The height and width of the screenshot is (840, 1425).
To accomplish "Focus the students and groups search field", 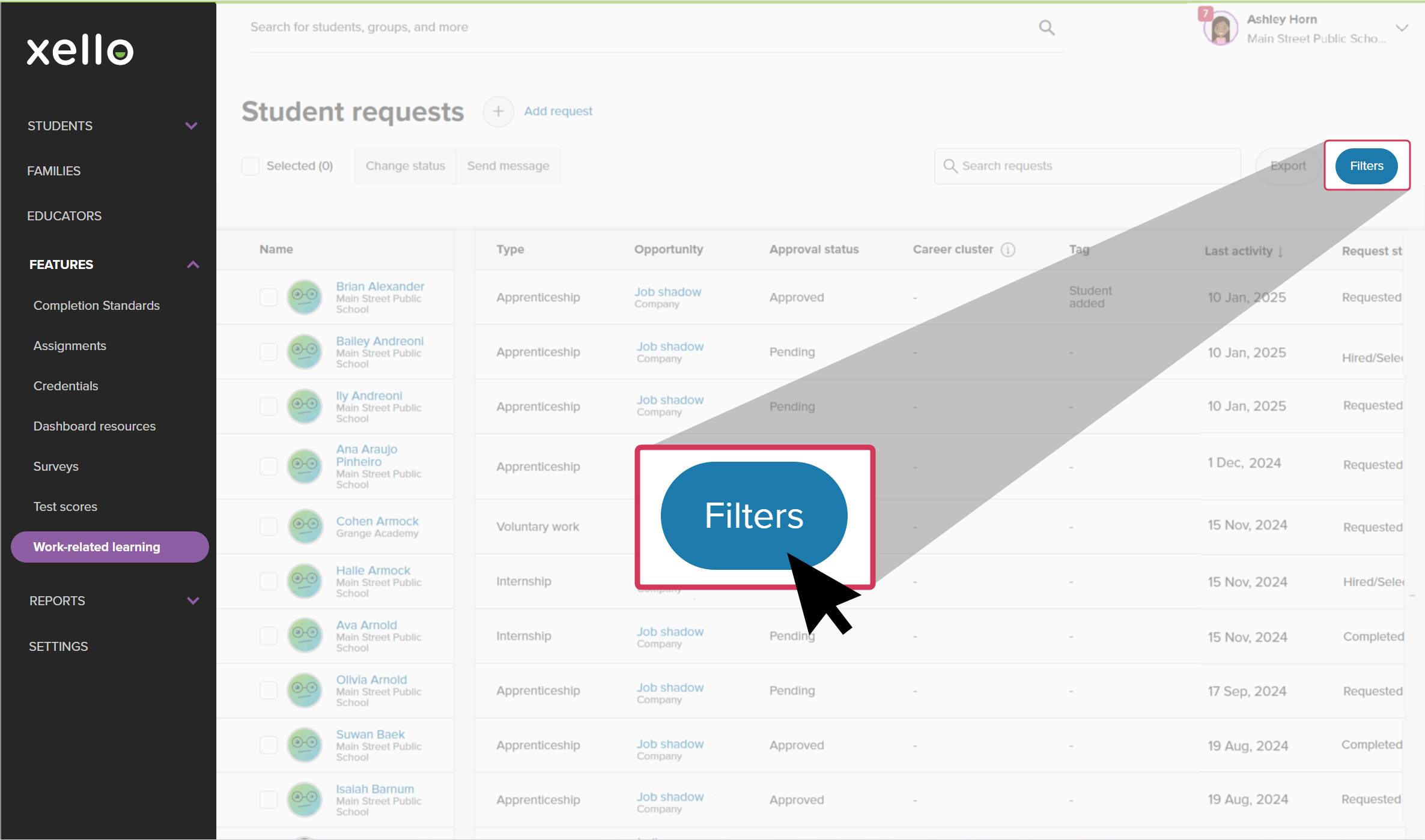I will tap(657, 28).
